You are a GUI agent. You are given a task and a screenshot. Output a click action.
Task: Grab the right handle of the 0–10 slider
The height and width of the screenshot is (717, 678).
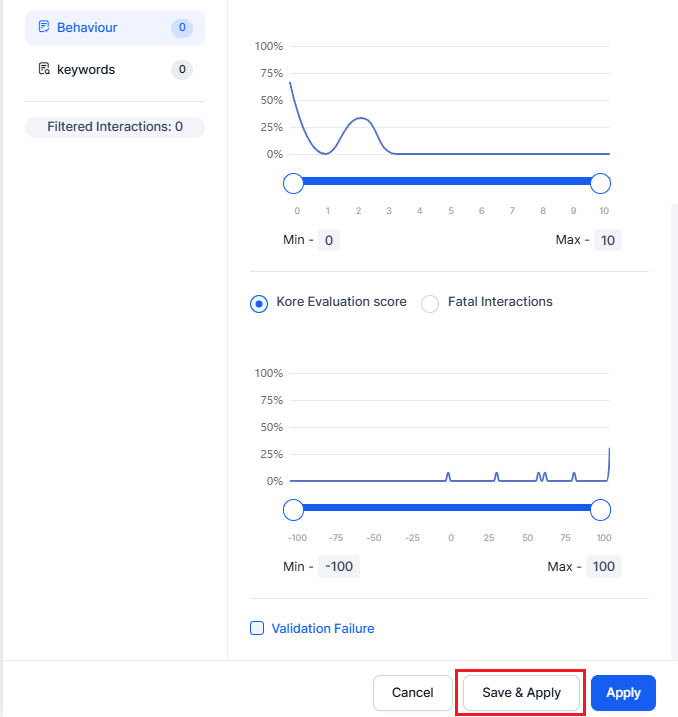click(x=600, y=183)
